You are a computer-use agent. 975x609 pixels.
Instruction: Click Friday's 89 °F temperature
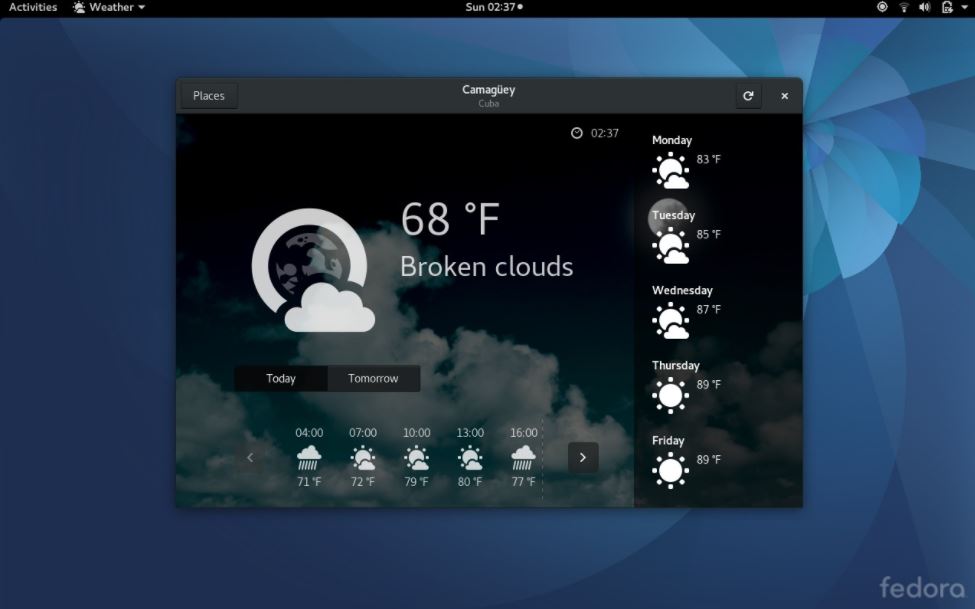(708, 460)
